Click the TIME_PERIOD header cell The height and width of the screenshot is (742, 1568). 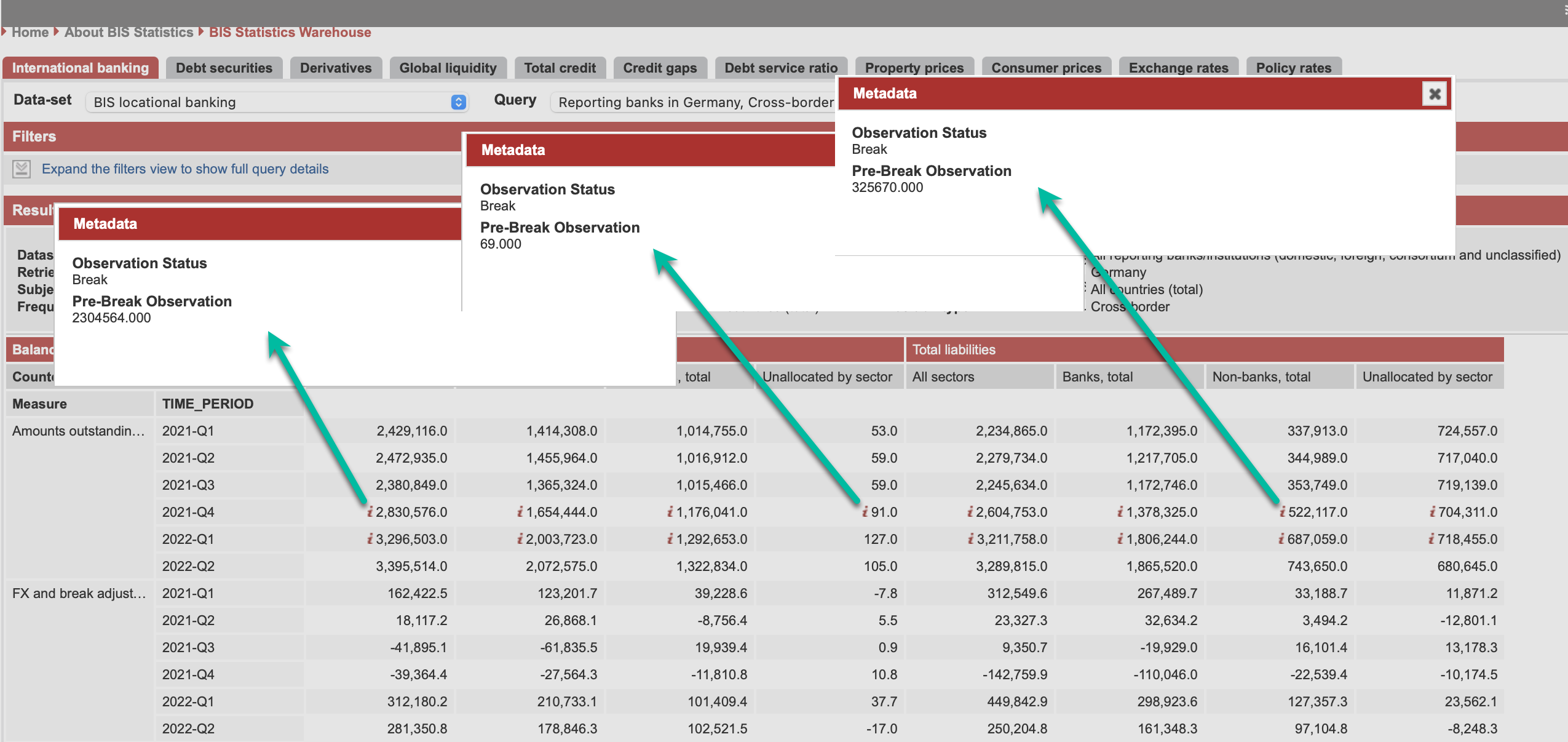click(x=208, y=404)
